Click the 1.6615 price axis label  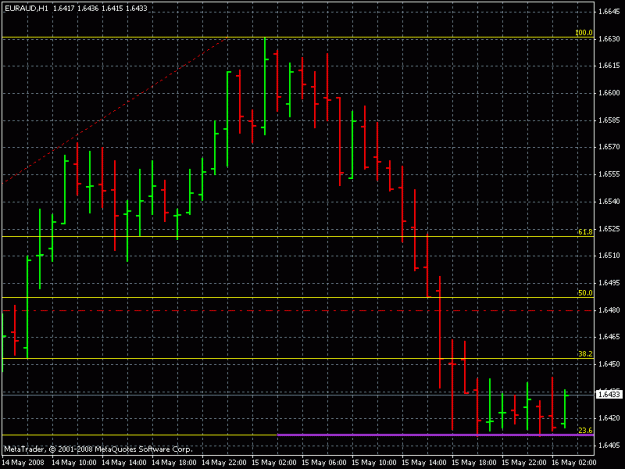[609, 66]
